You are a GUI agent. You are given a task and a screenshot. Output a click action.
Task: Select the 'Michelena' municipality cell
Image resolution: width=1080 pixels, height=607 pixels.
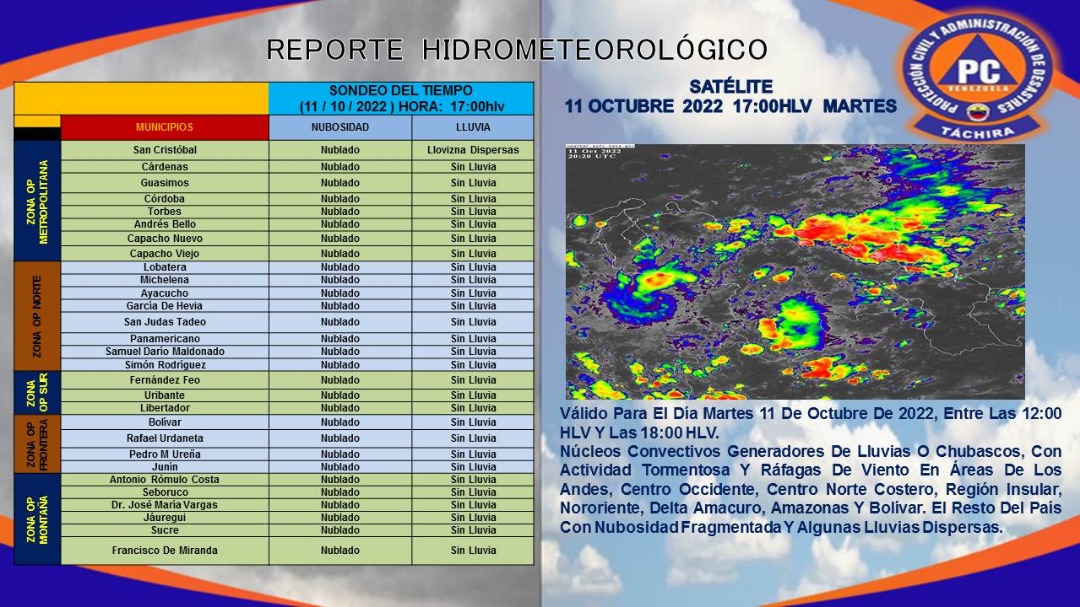click(165, 280)
